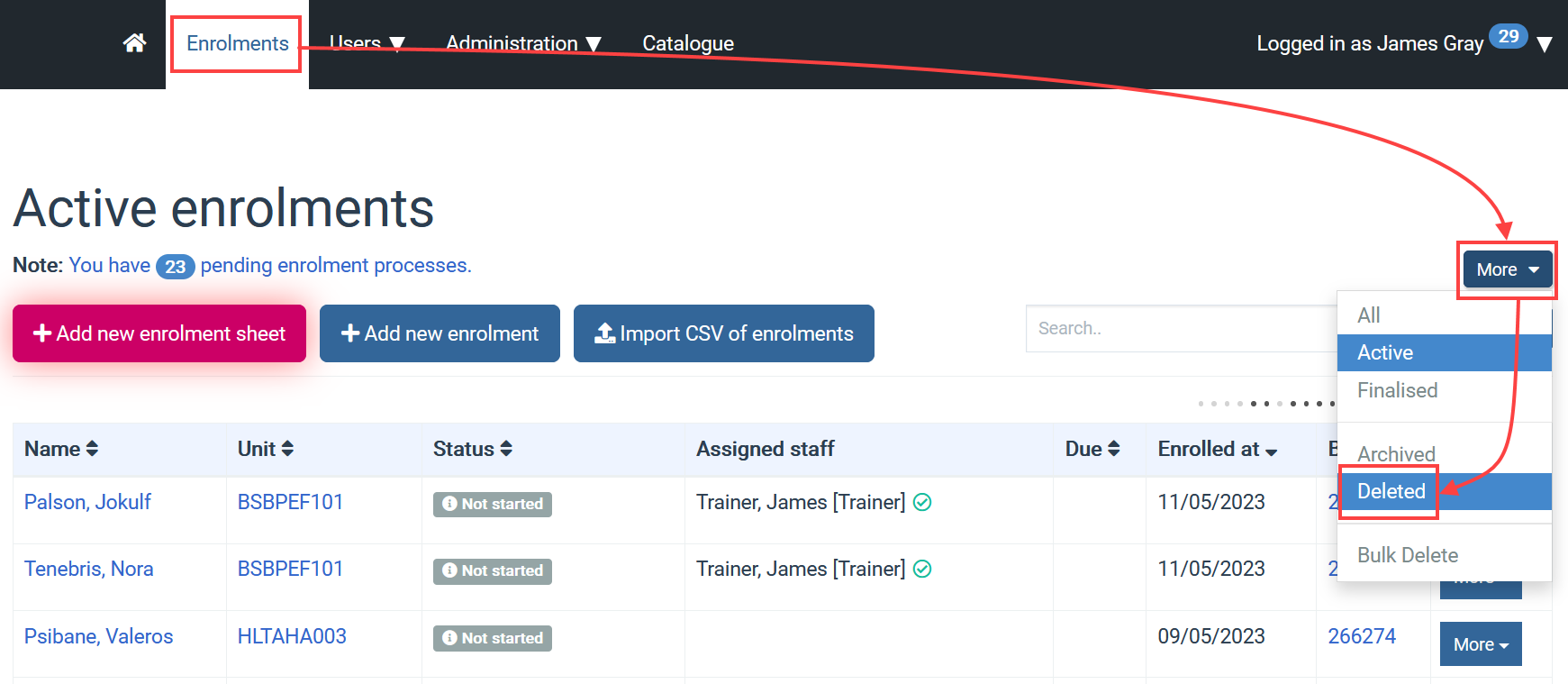Focus the Search input field
Screen dimensions: 1568x684
[1180, 329]
